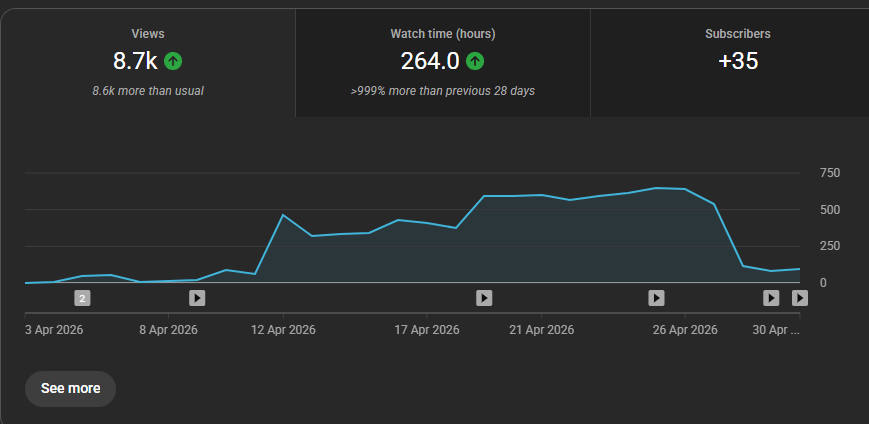869x424 pixels.
Task: Switch to Watch time (hours) tab
Action: point(443,63)
